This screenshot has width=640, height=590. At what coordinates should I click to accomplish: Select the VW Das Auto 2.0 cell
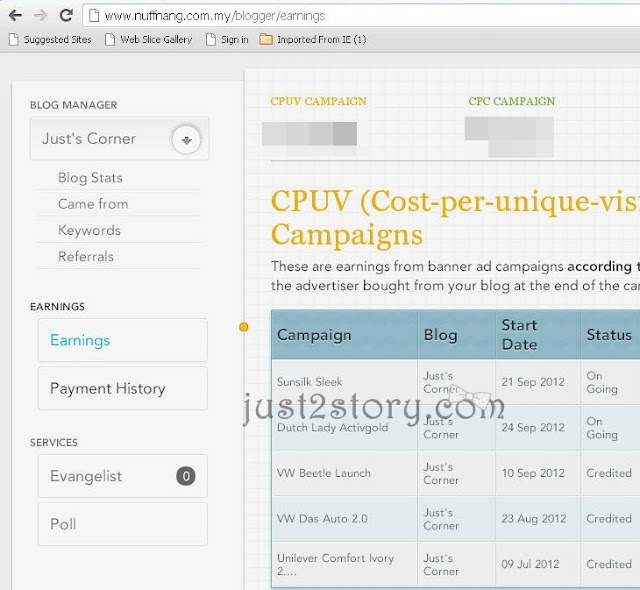[344, 519]
